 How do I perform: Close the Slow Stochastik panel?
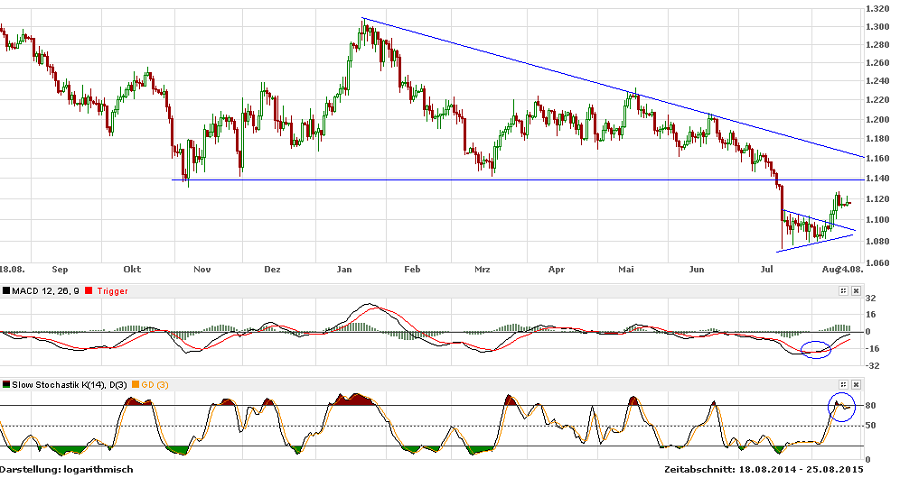click(x=855, y=384)
